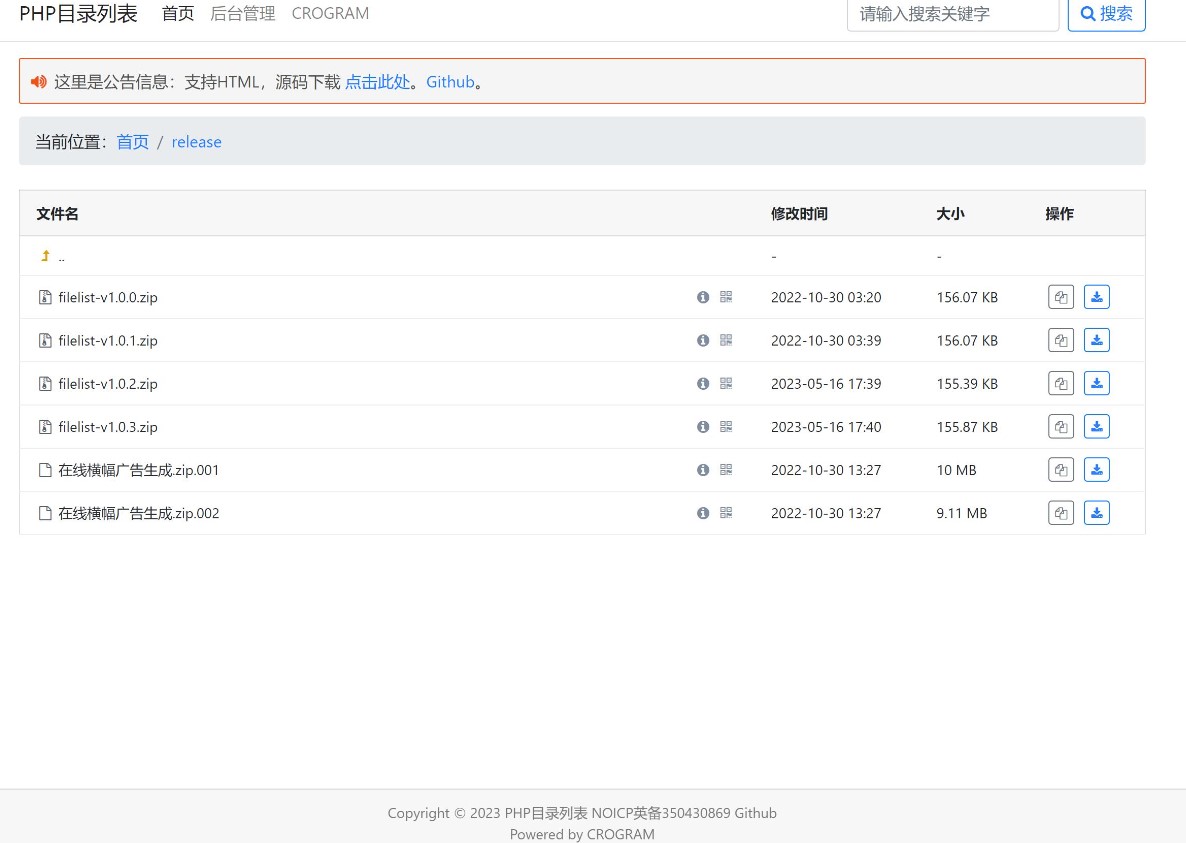The height and width of the screenshot is (843, 1186).
Task: Download 在线横幅广告生成.zip.001
Action: click(1096, 469)
